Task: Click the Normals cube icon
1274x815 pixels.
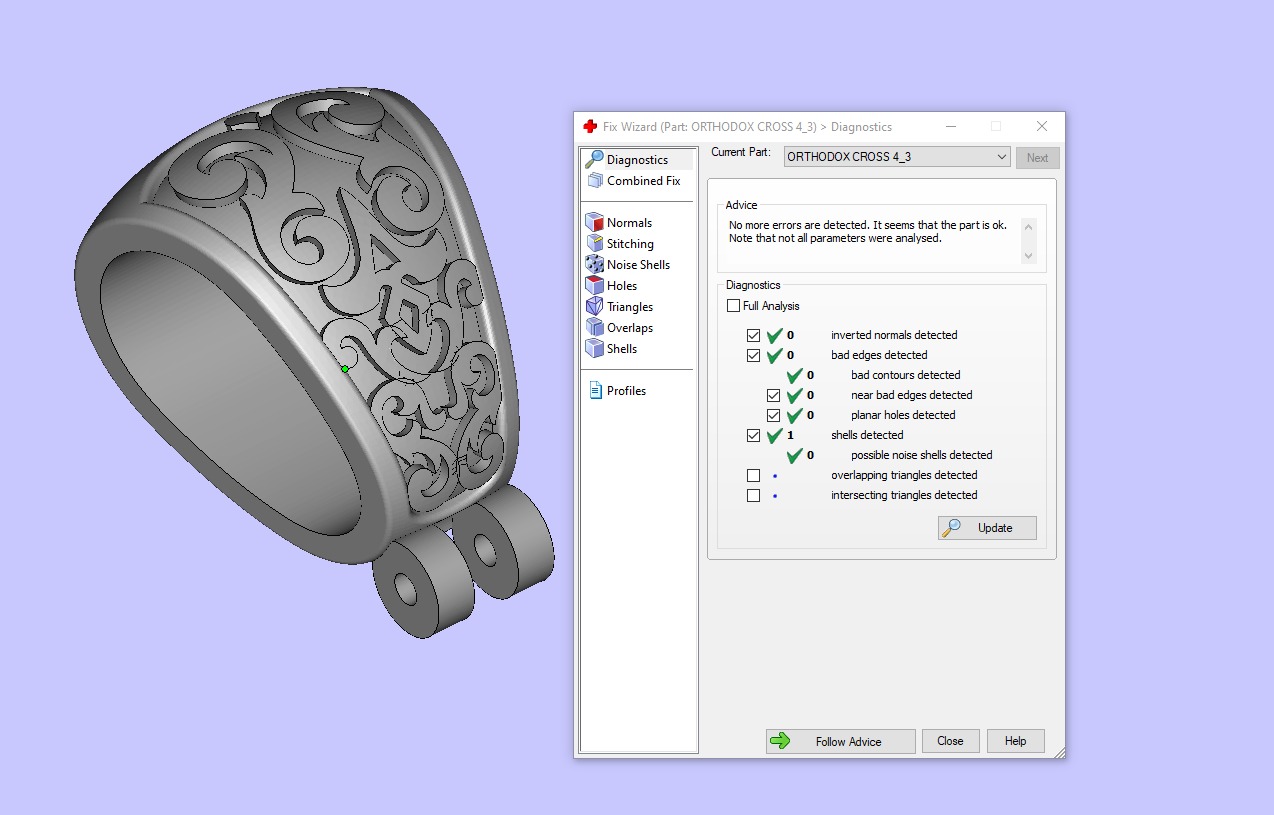Action: 594,223
